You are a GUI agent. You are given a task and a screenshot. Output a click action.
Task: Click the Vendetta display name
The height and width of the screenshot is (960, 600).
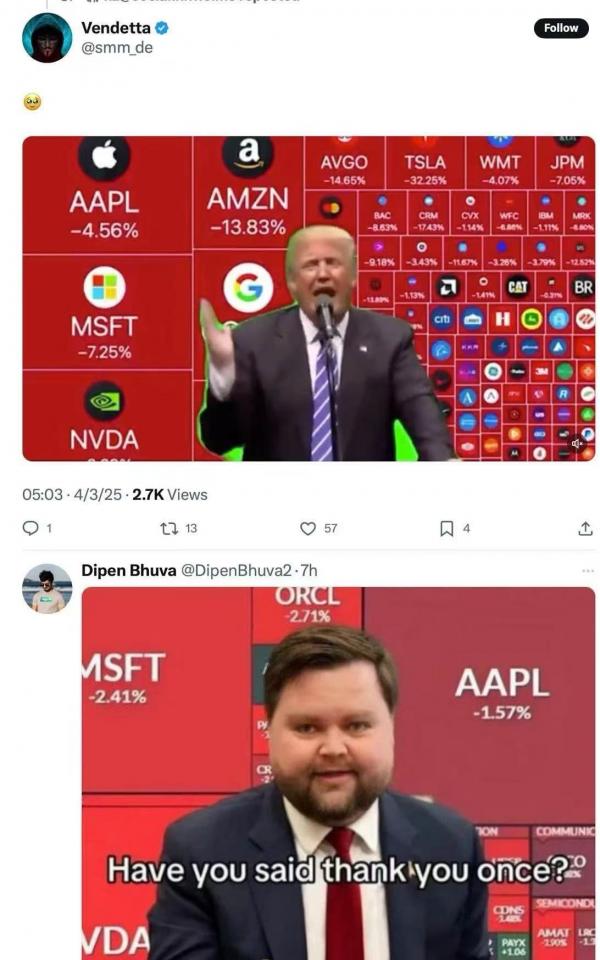(x=116, y=28)
